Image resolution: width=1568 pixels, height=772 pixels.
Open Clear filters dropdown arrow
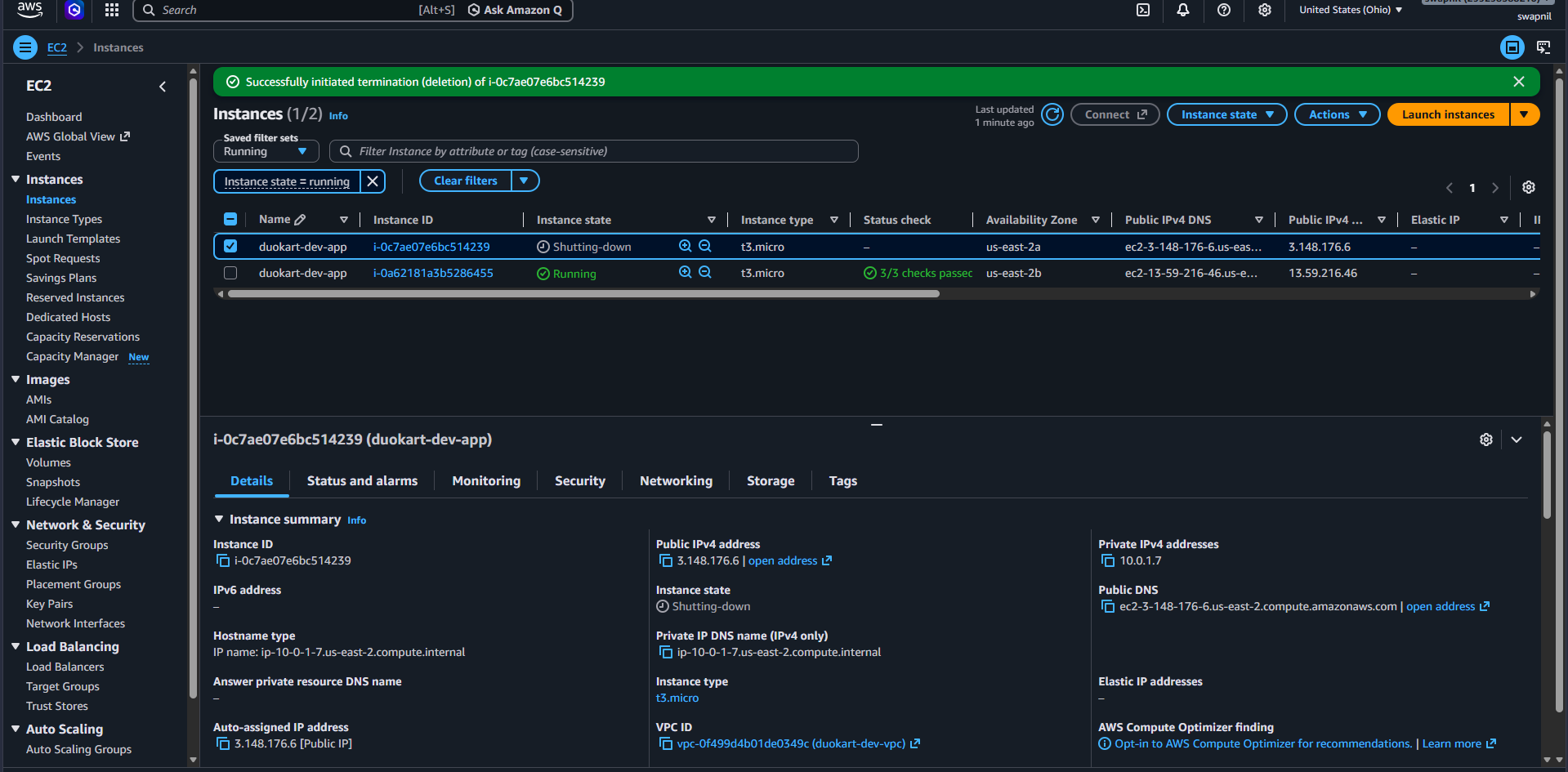click(525, 181)
